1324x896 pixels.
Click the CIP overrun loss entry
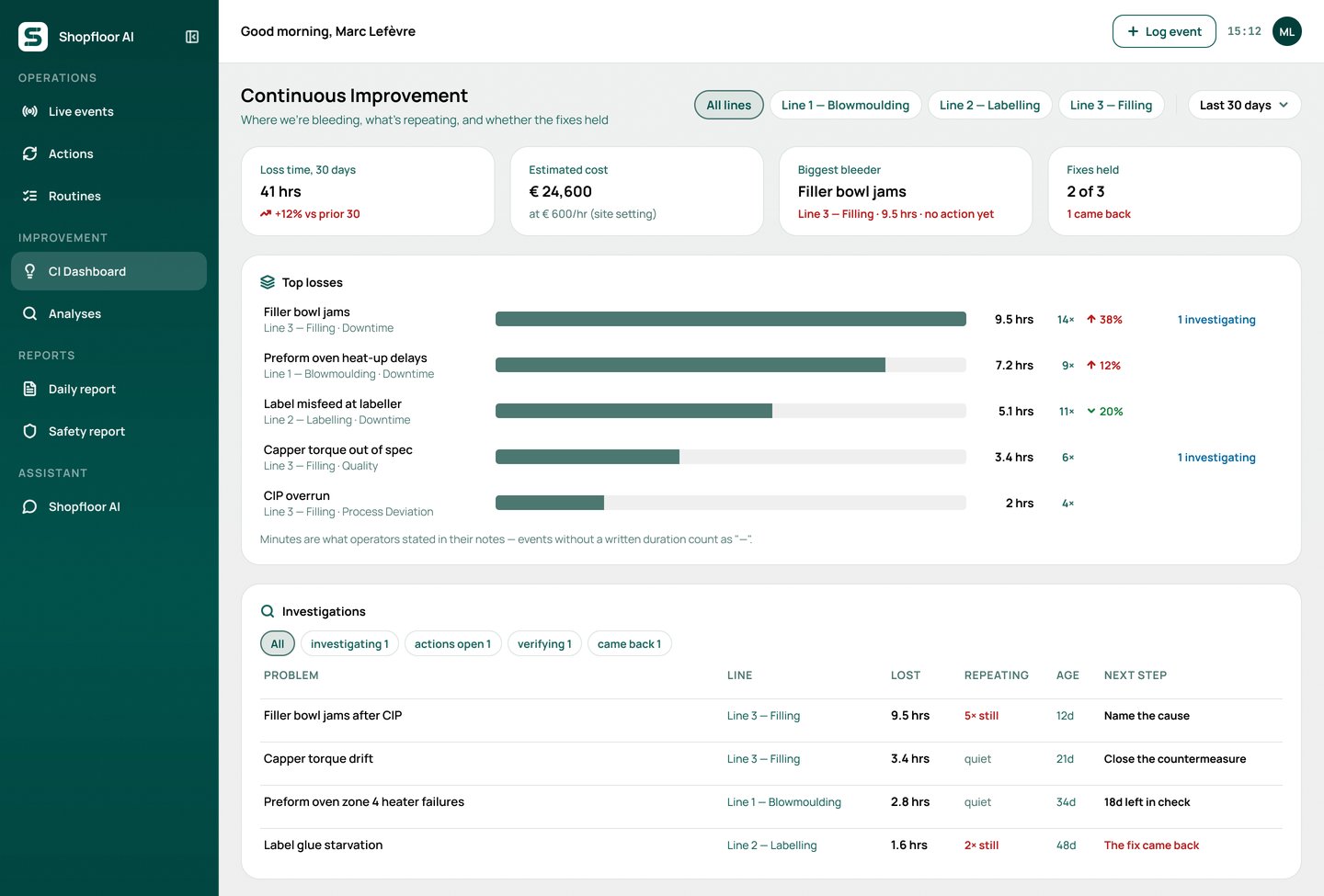tap(297, 496)
